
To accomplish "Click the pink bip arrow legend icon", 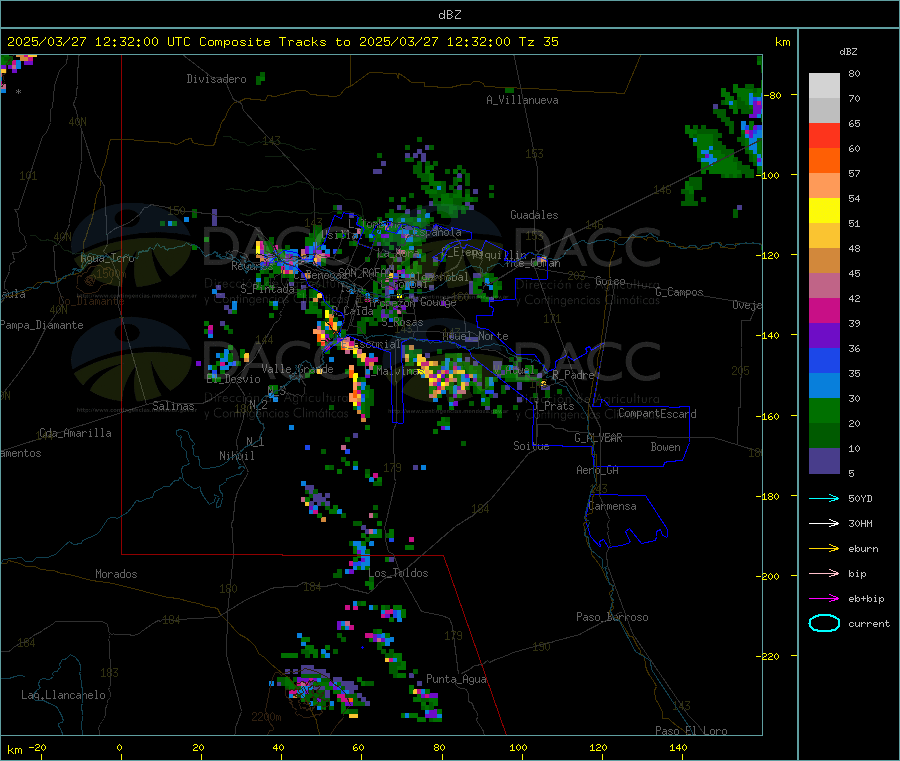I will [824, 573].
